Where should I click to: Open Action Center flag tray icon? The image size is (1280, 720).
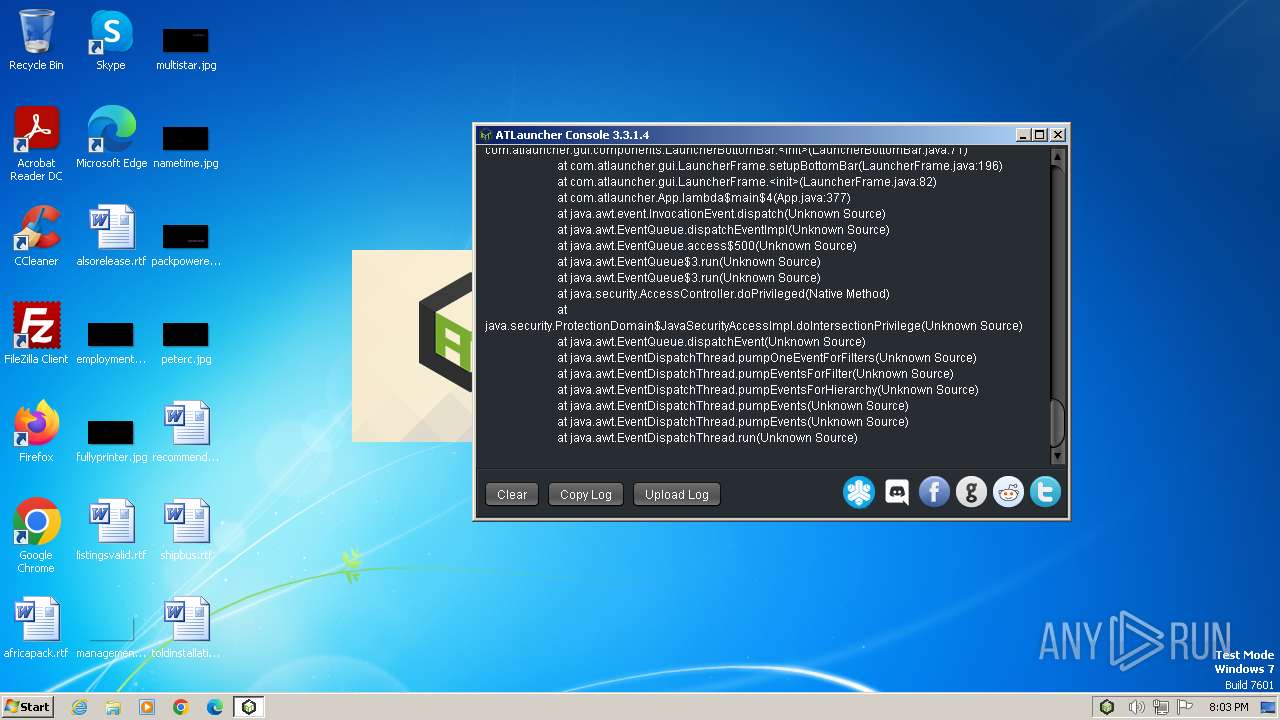(1186, 707)
